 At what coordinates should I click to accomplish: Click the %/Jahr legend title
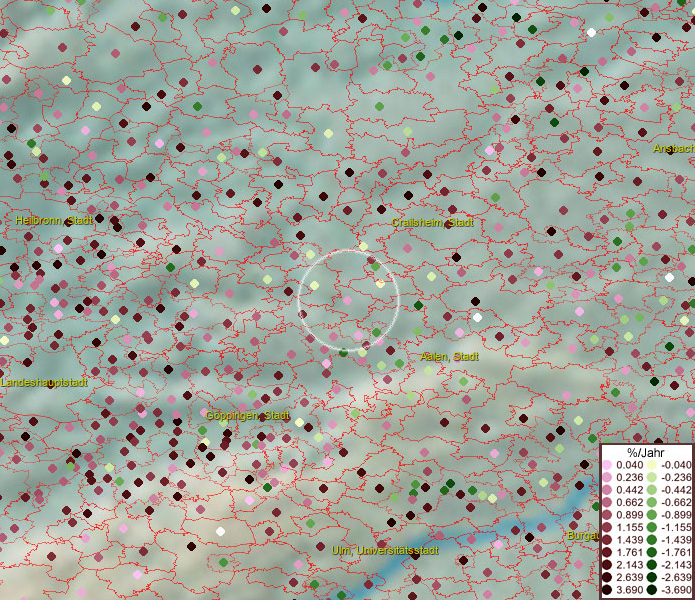coord(645,452)
